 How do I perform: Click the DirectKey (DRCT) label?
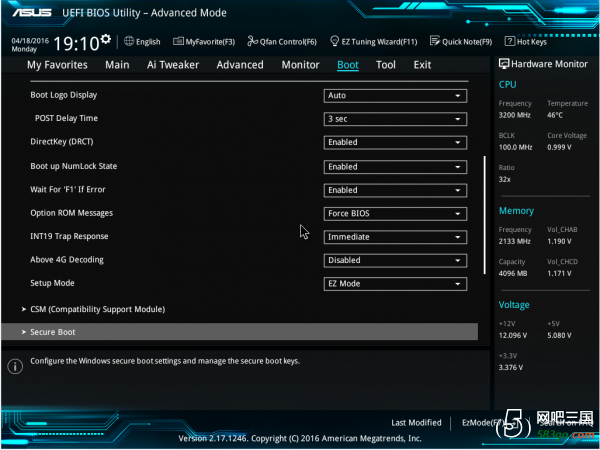tap(62, 142)
